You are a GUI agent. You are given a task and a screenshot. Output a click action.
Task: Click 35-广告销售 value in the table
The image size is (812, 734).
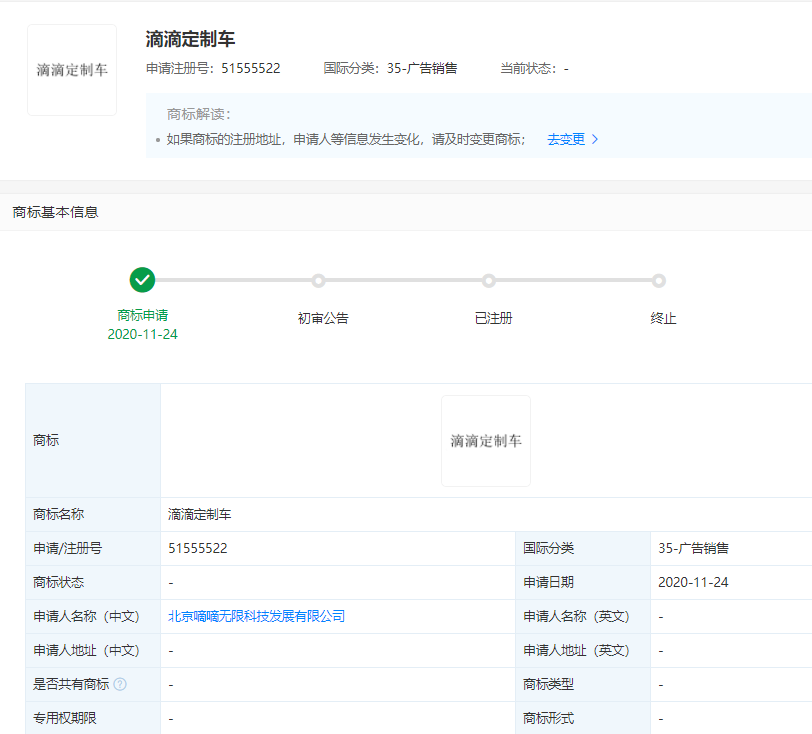click(x=693, y=548)
